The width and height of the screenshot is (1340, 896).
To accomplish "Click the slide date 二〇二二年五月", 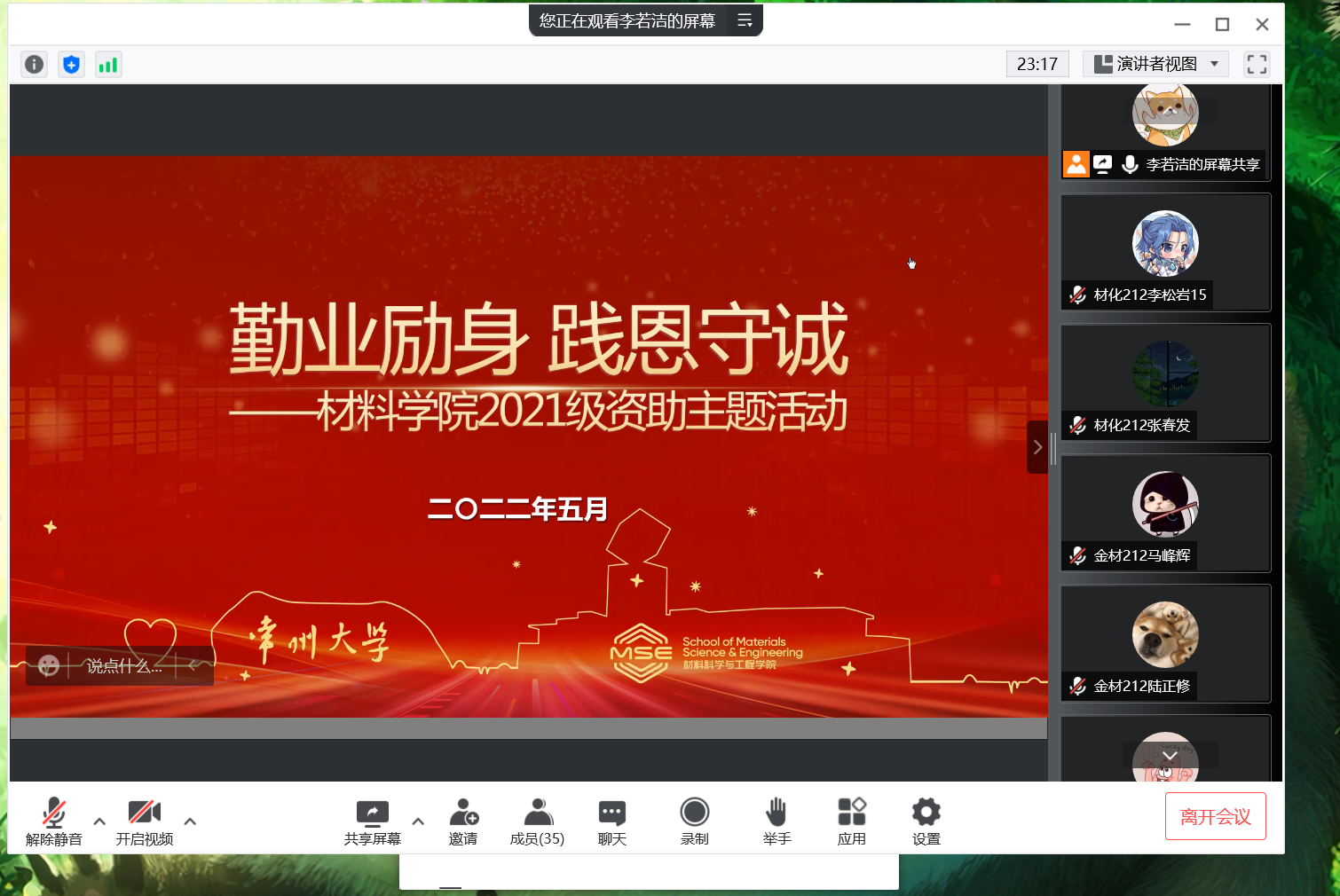I will tap(518, 508).
